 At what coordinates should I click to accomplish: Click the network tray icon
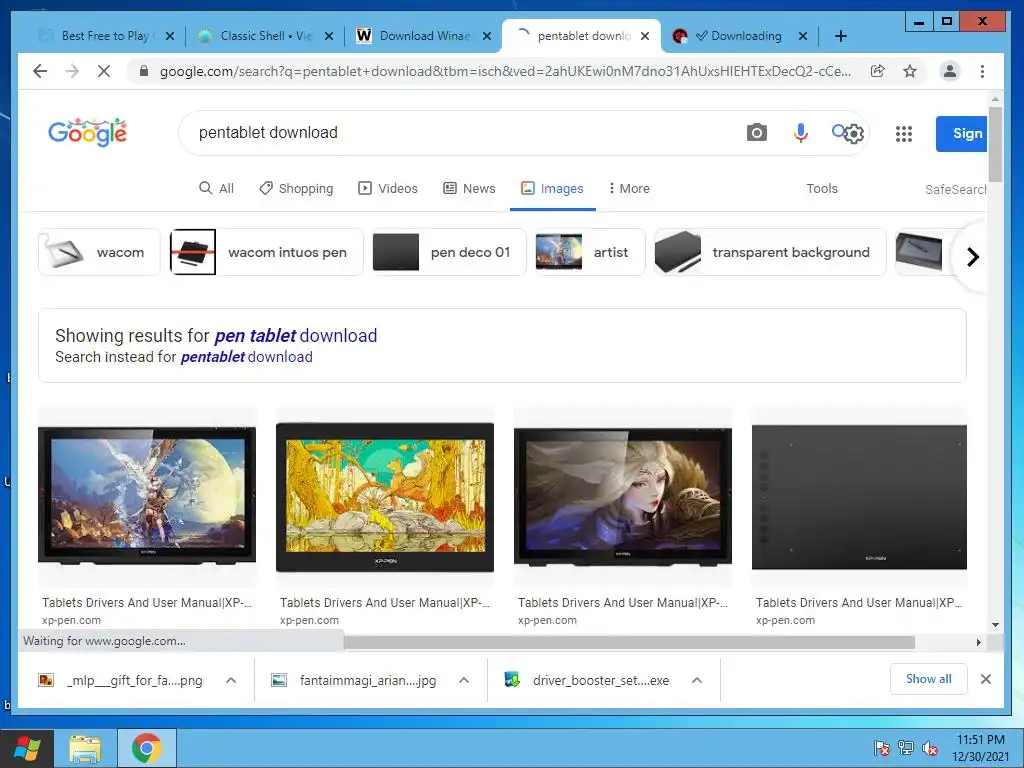tap(906, 748)
